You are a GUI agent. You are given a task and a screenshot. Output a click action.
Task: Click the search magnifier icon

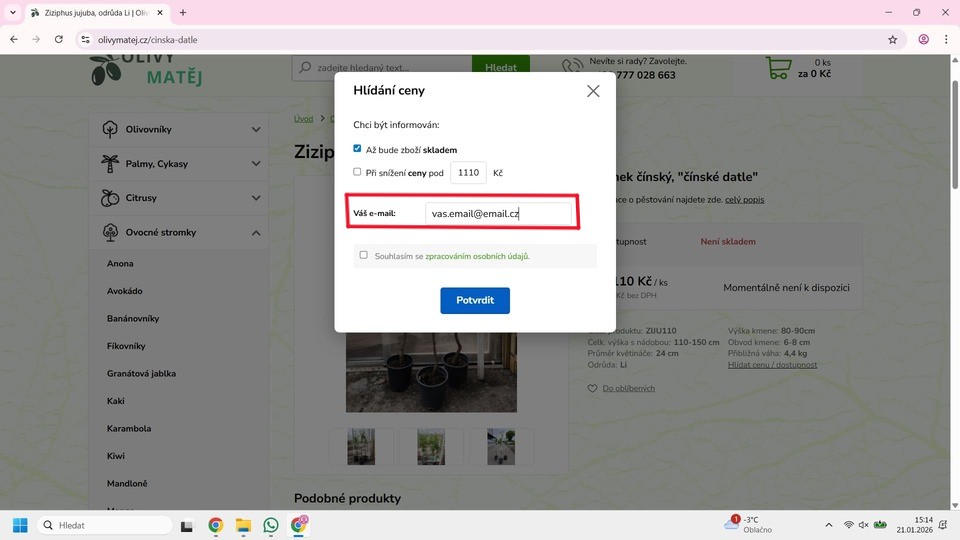(304, 68)
